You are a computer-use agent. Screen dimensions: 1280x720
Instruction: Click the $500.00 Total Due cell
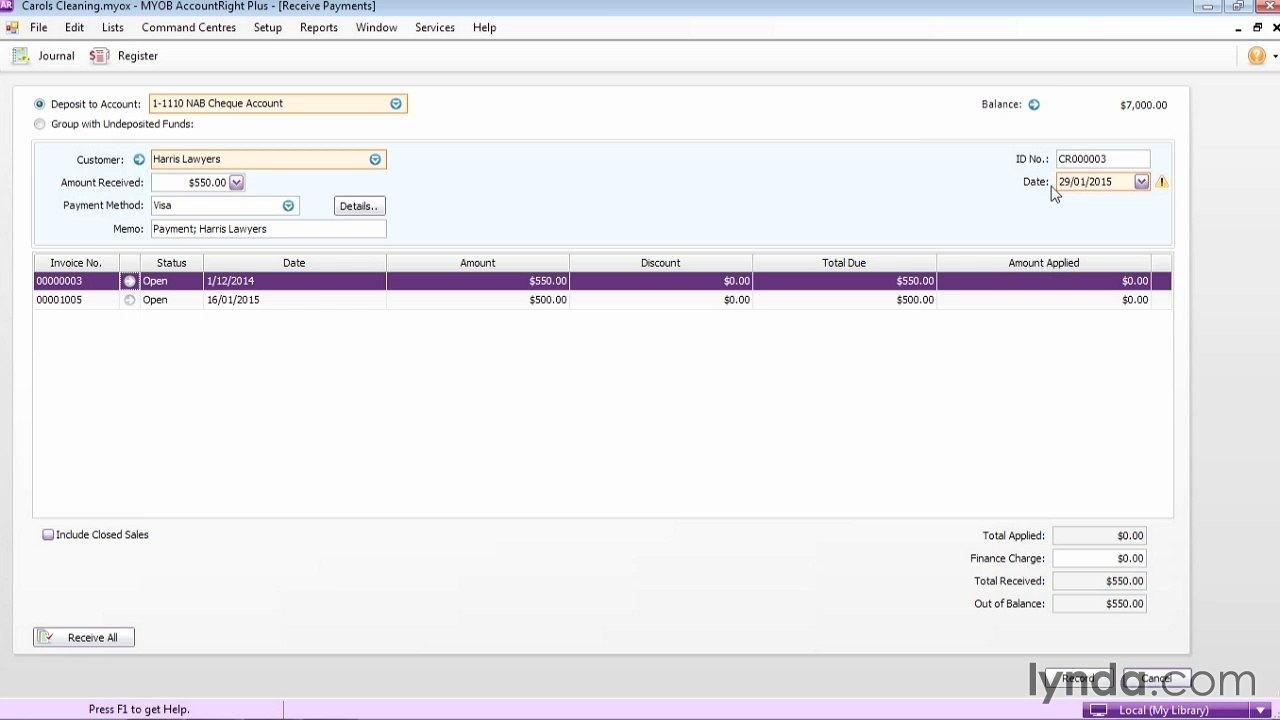pos(844,300)
